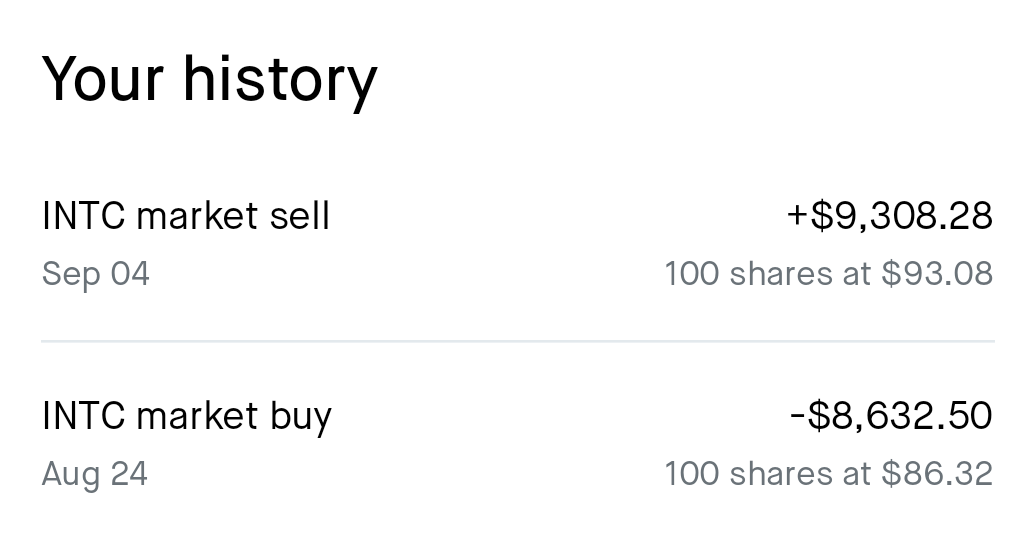Select the Sep 04 date label
Screen dimensions: 1035x536
(96, 274)
